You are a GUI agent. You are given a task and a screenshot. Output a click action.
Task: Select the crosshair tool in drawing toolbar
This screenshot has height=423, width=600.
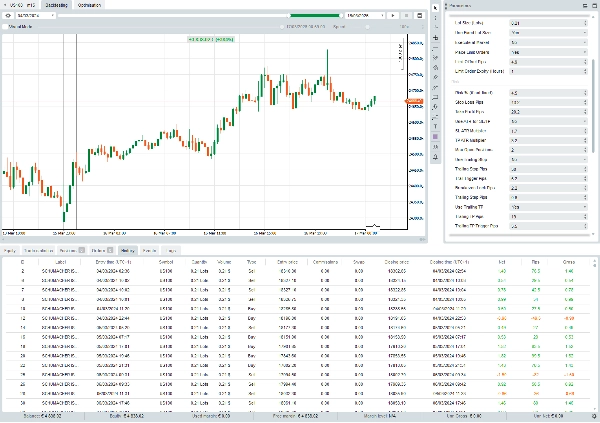(x=435, y=37)
